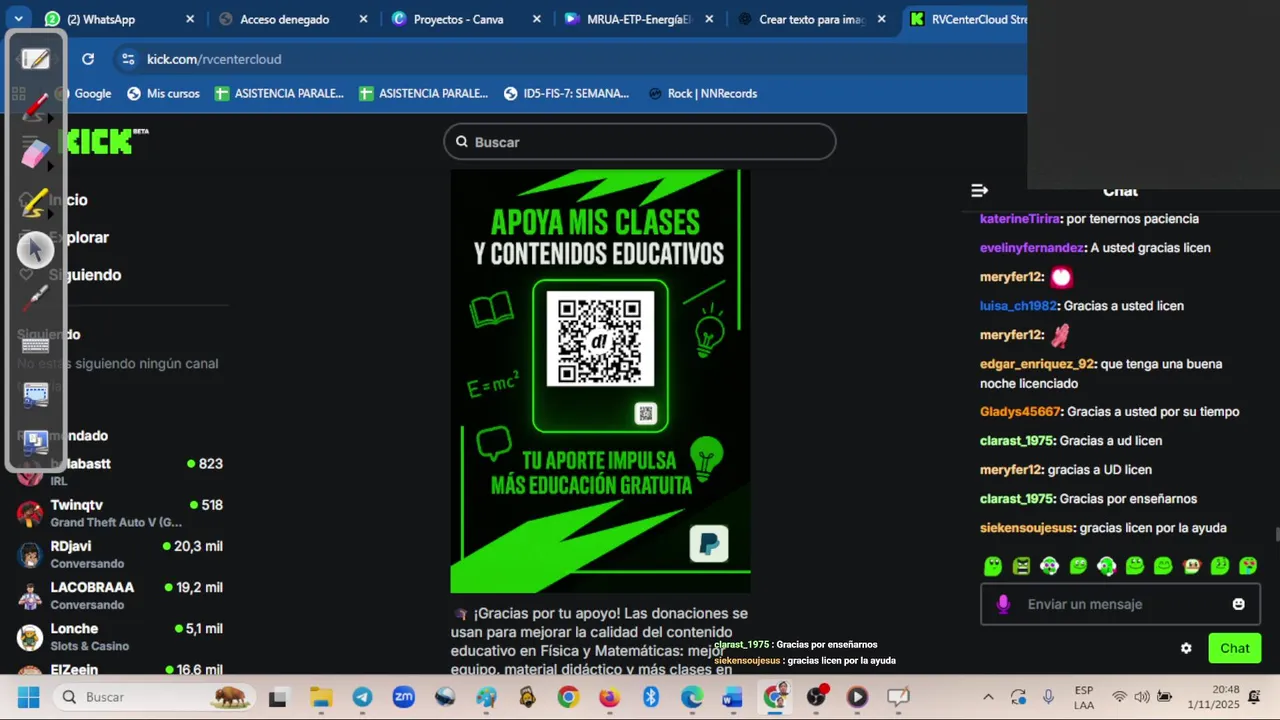This screenshot has width=1280, height=720.
Task: Open the ID5-FIS-7: SEMANA bookmark
Action: point(566,93)
